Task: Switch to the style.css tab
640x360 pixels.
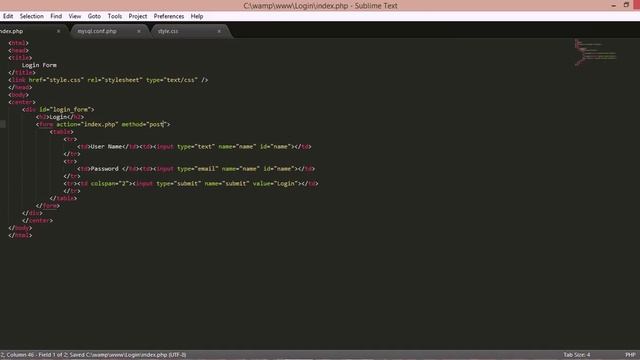Action: [190, 31]
